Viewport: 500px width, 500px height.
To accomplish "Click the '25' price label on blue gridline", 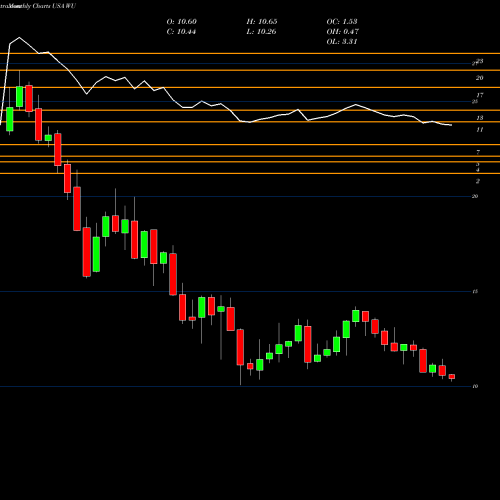I will point(475,102).
